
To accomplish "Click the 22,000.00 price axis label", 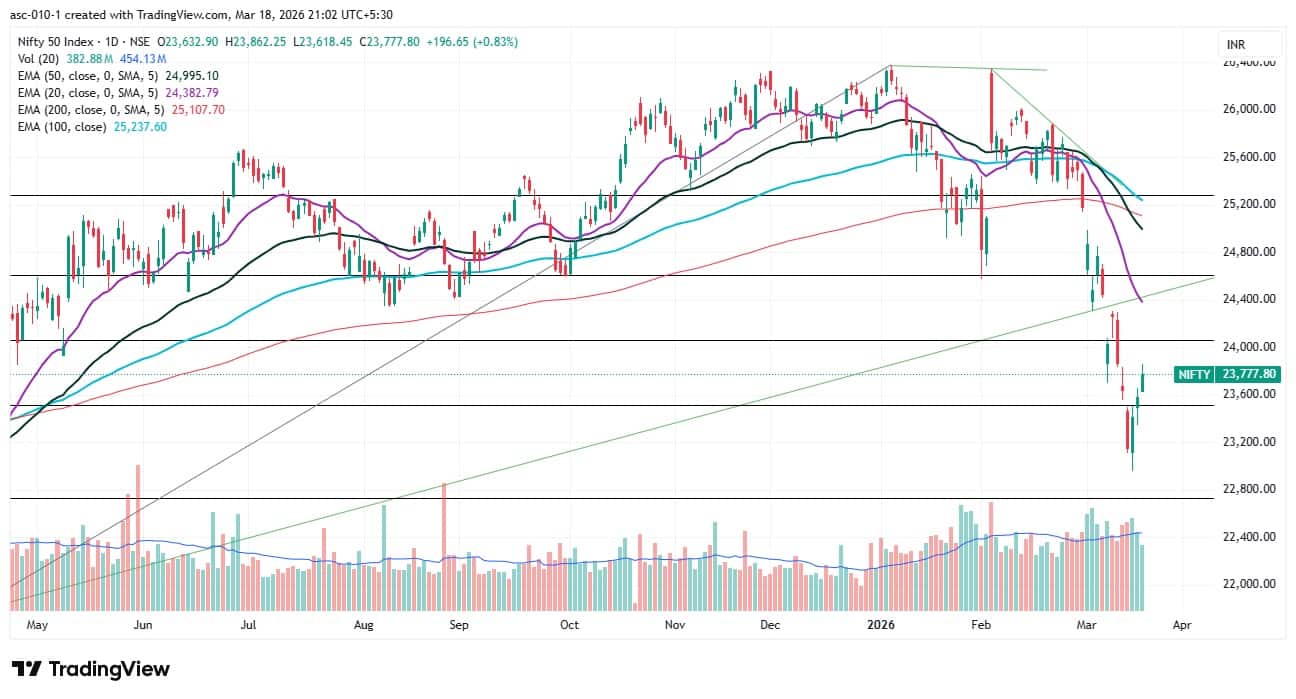I will (x=1248, y=584).
